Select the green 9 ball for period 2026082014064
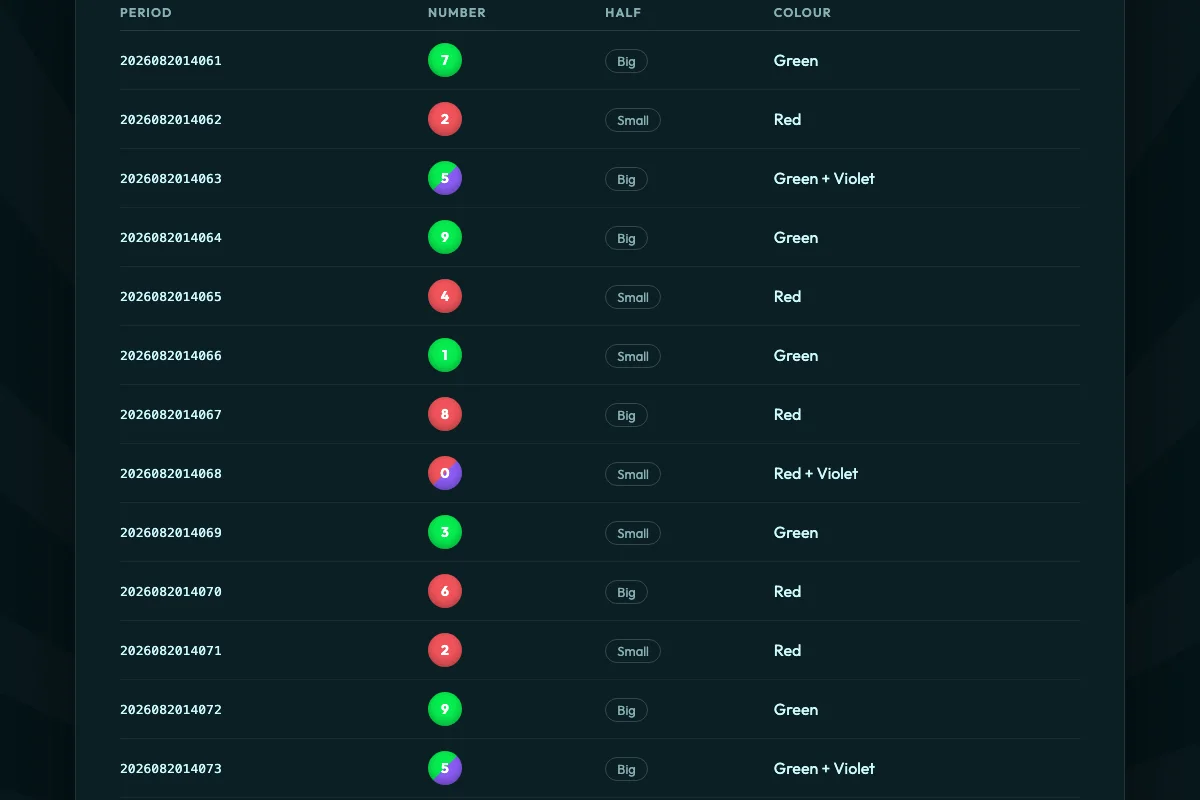This screenshot has width=1200, height=800. tap(445, 238)
